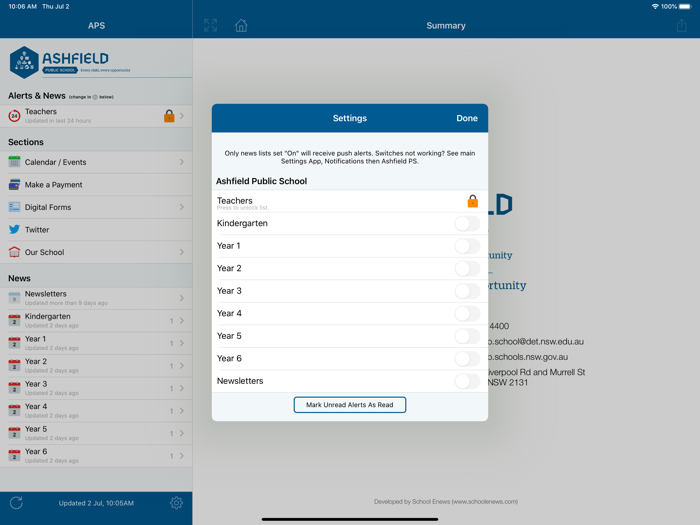Open Newsletters row chevron in sidebar
Viewport: 700px width, 525px height.
(182, 298)
